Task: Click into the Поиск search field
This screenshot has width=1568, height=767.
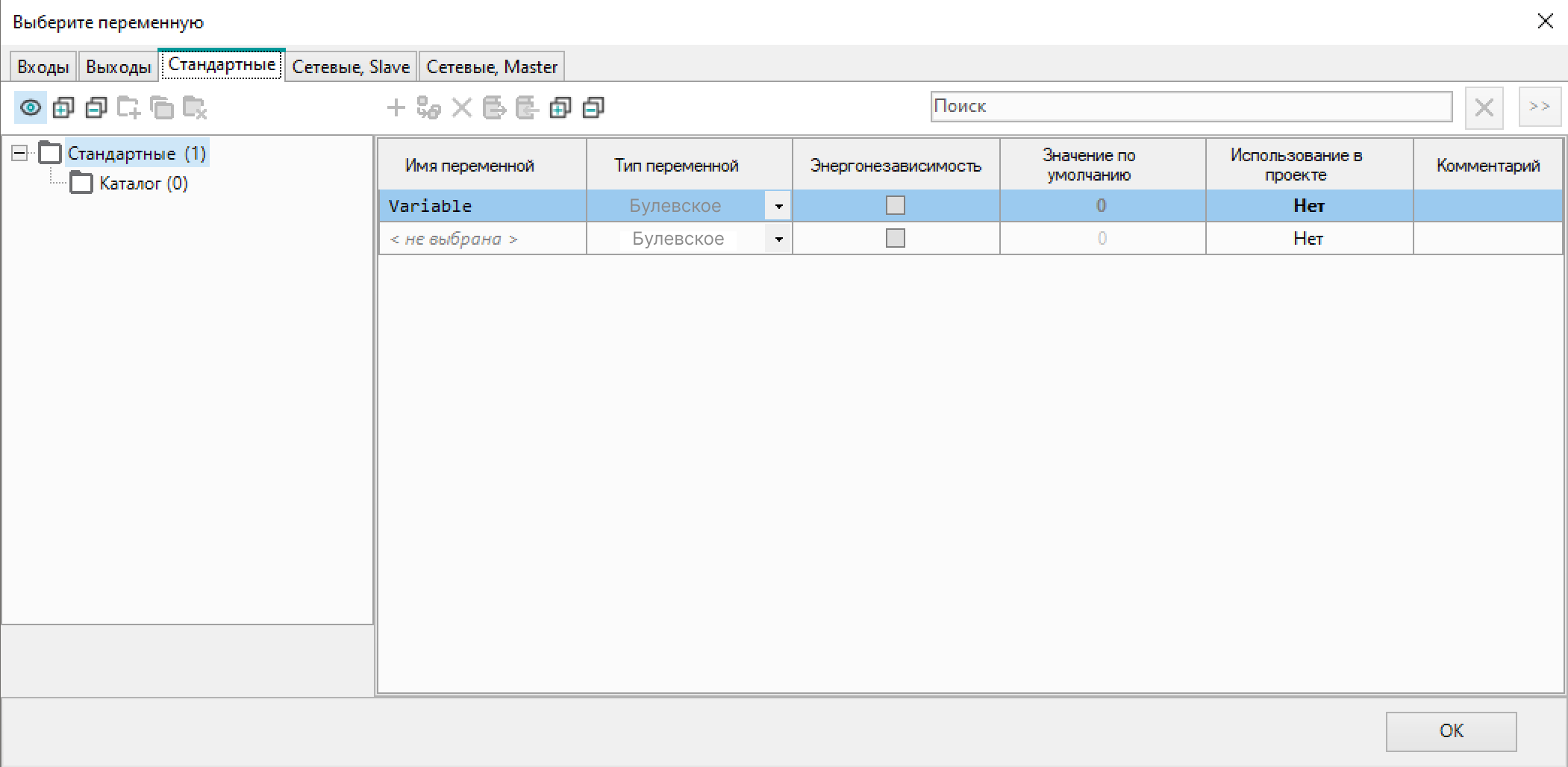Action: click(x=1190, y=107)
